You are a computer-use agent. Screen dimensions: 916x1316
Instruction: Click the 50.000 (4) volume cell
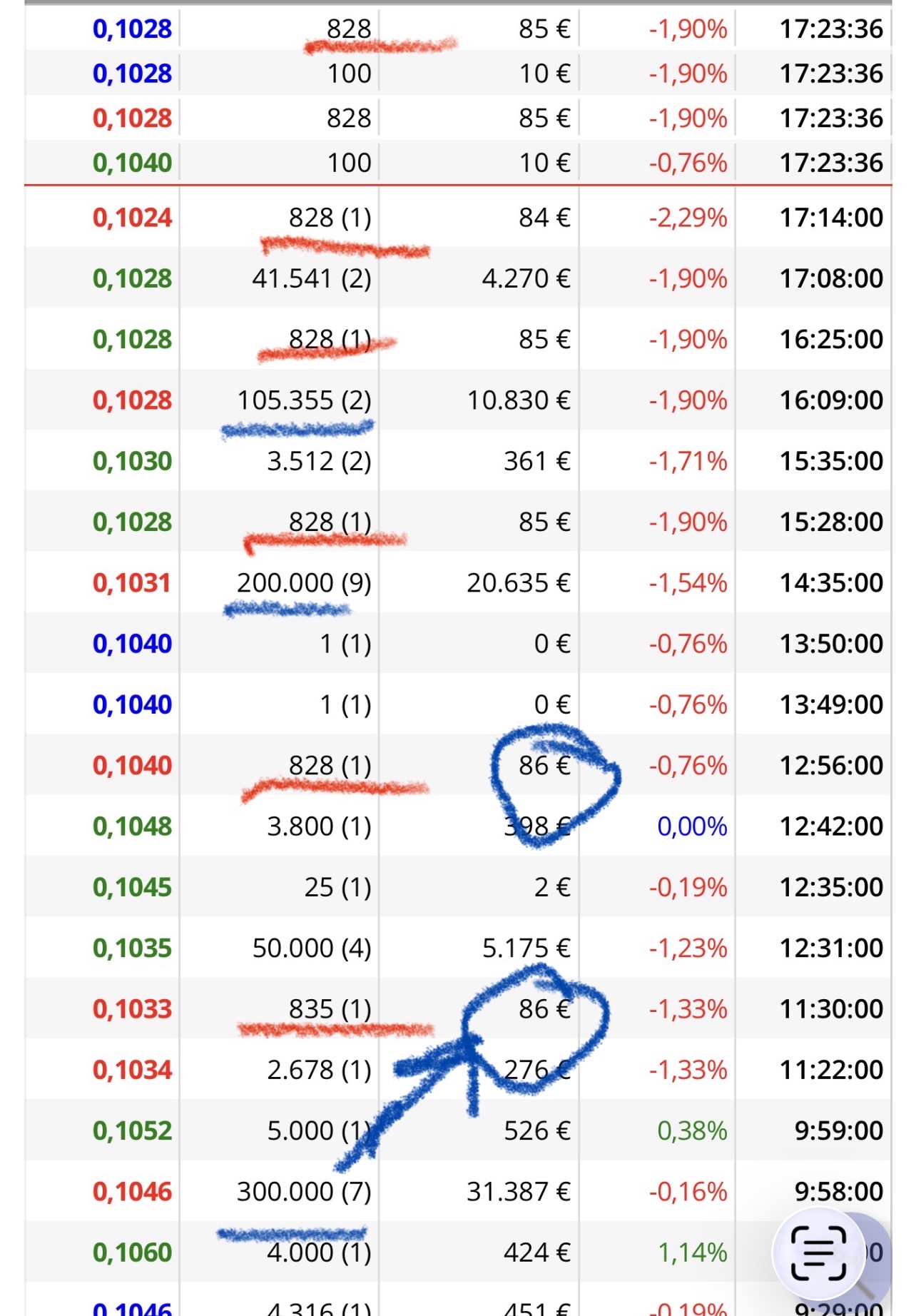tap(311, 948)
